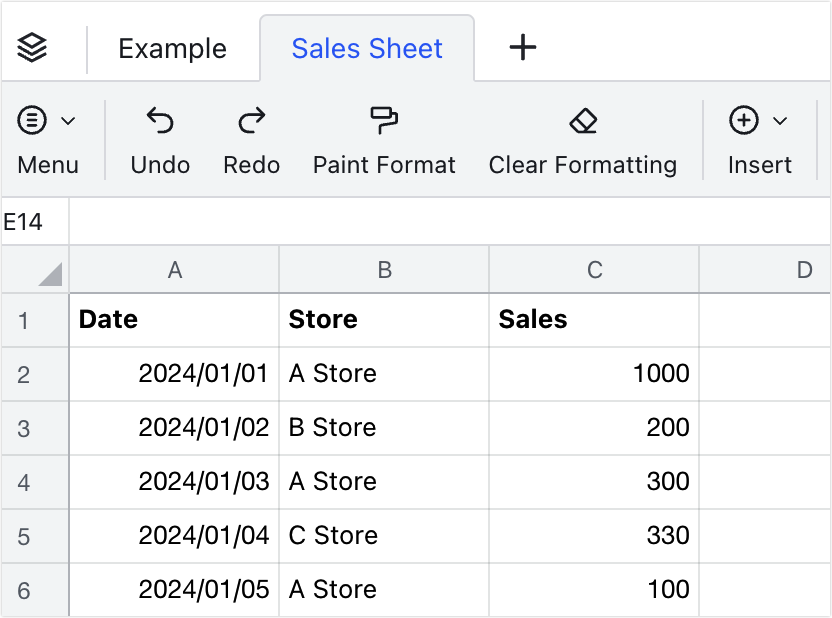Click the Redo arrow icon
Screen dimensions: 832x618
[x=251, y=121]
